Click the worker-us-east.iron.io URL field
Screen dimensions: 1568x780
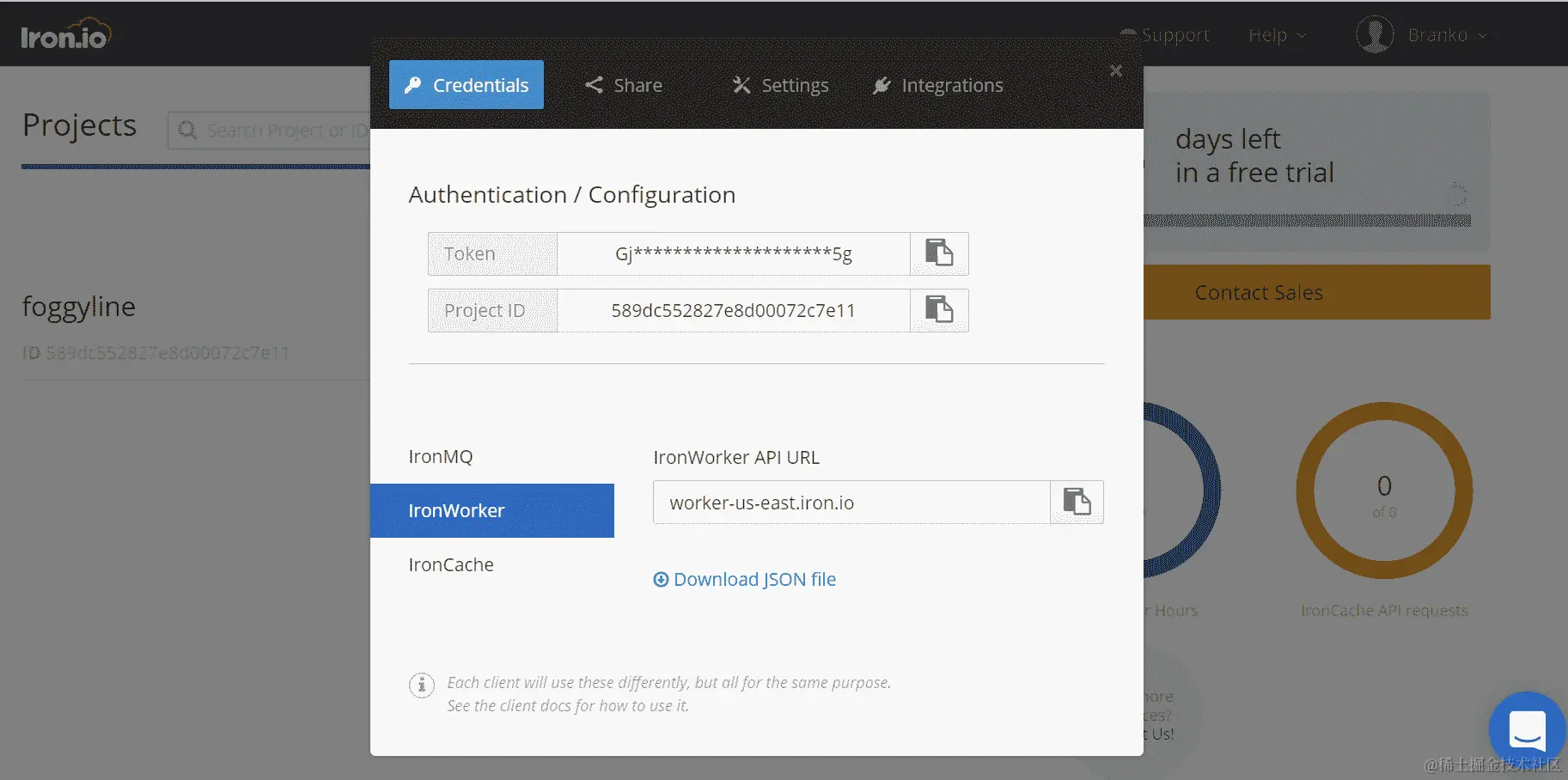[x=851, y=502]
